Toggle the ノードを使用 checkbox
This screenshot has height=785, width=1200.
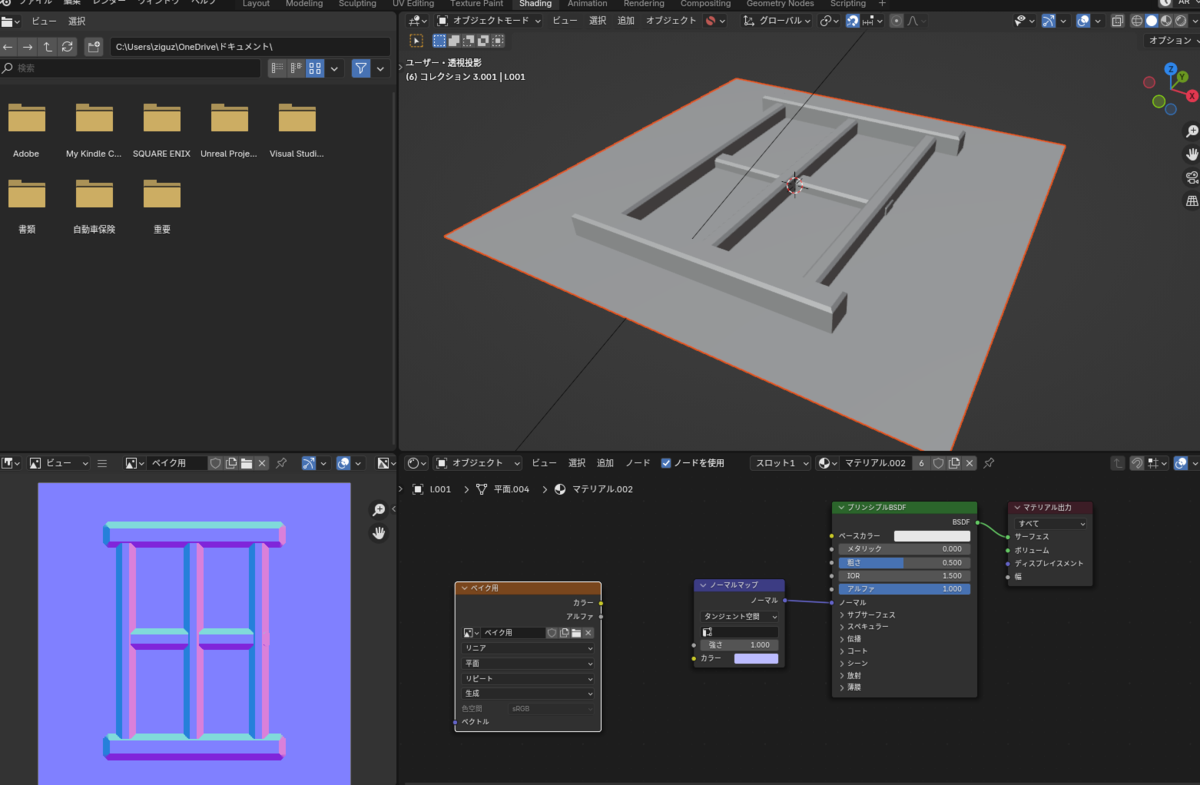(x=666, y=463)
